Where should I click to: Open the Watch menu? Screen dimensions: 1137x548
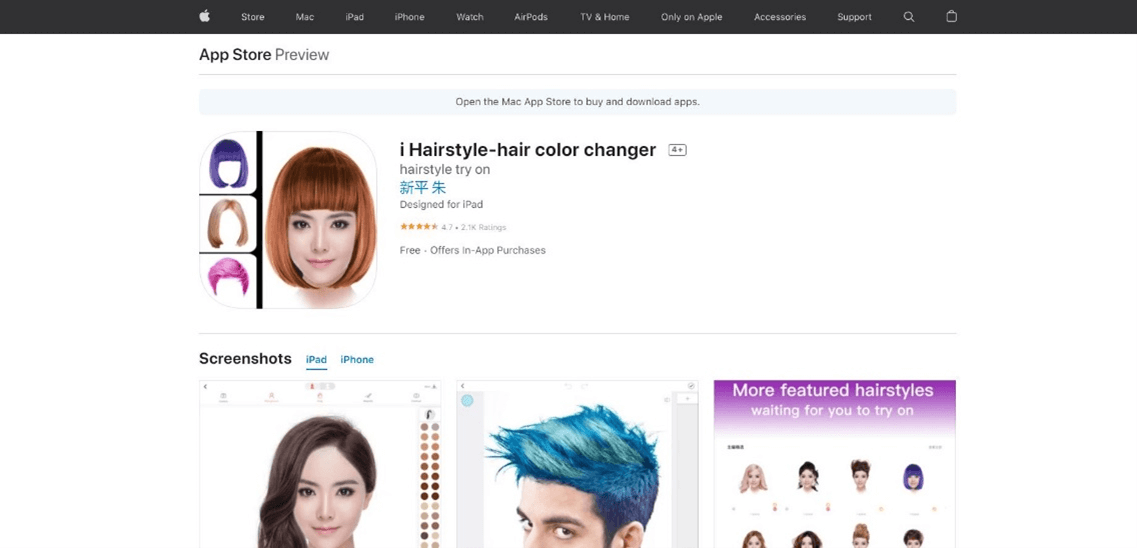[x=470, y=17]
